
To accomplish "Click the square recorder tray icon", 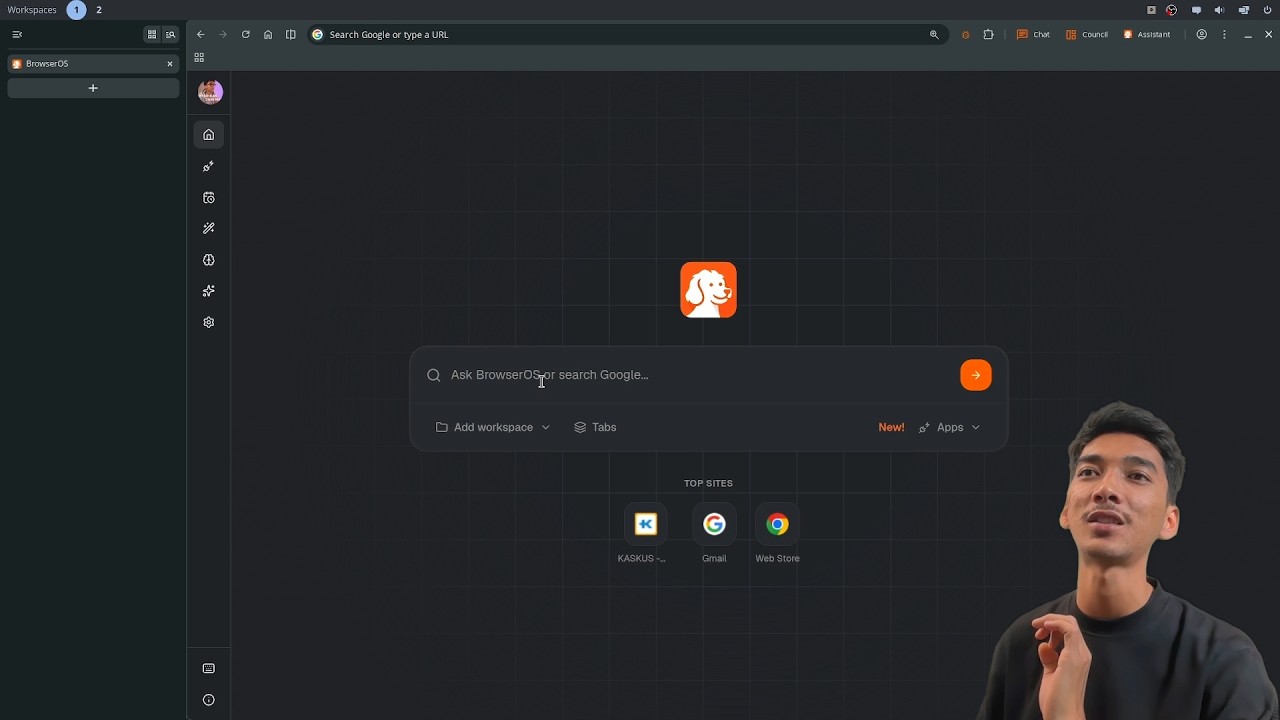I will coord(1151,10).
